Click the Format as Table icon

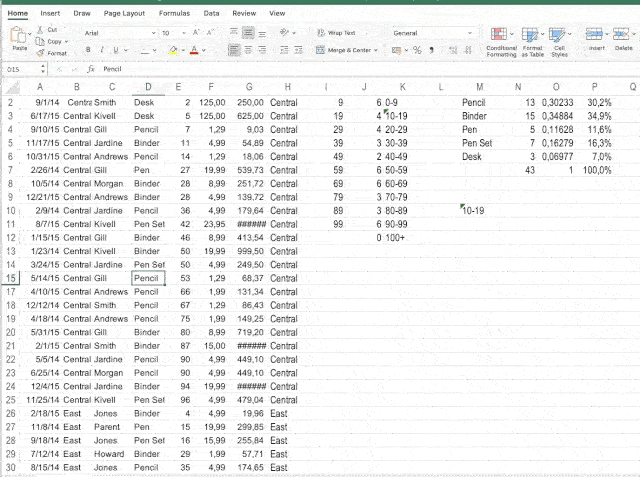(530, 34)
